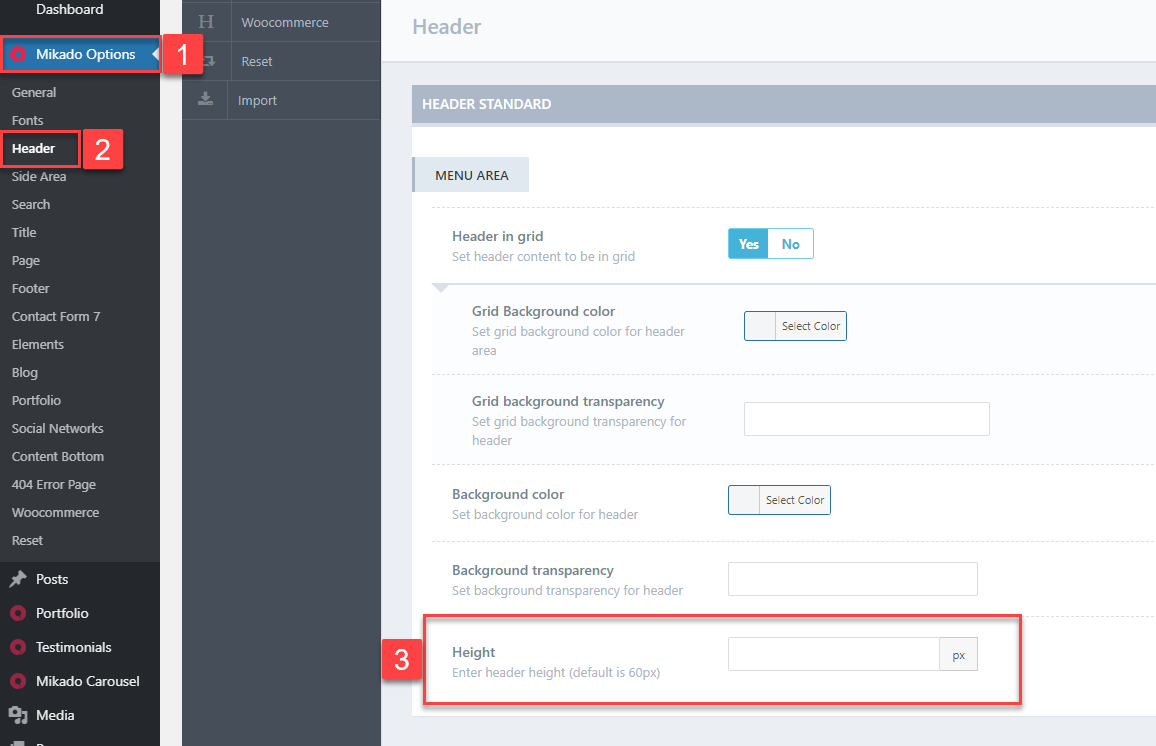Viewport: 1156px width, 746px height.
Task: Open the Footer submenu item
Action: pos(30,288)
